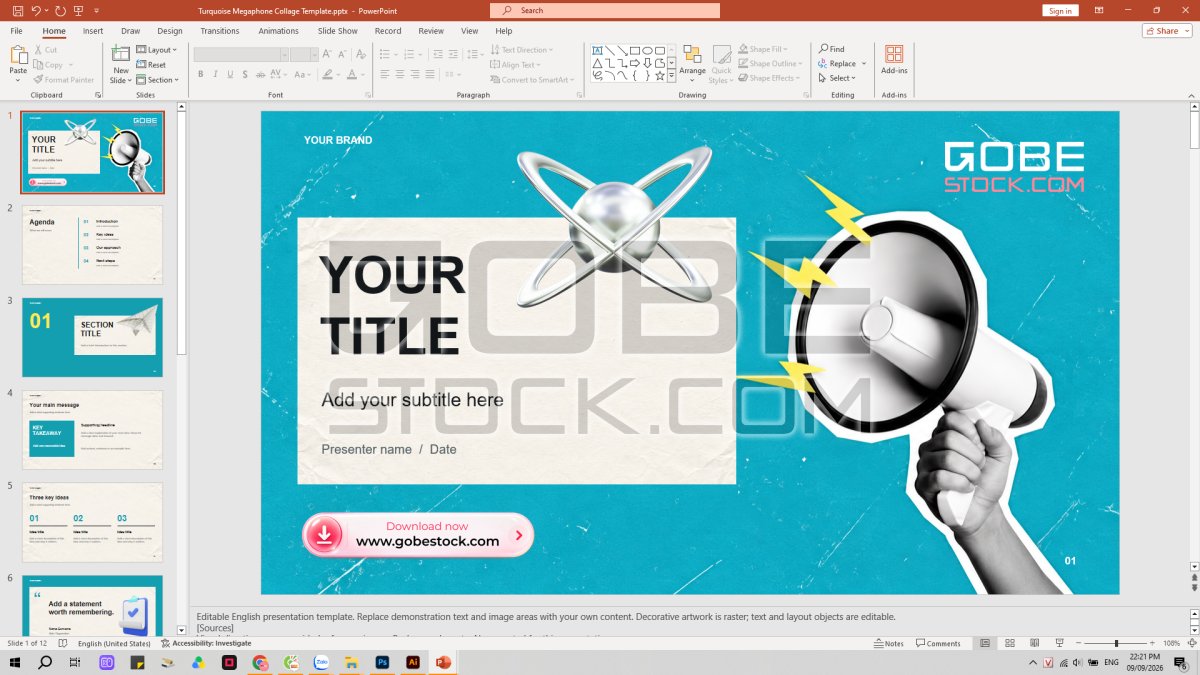Click Add your subtitle here text
Image resolution: width=1200 pixels, height=675 pixels.
[412, 400]
